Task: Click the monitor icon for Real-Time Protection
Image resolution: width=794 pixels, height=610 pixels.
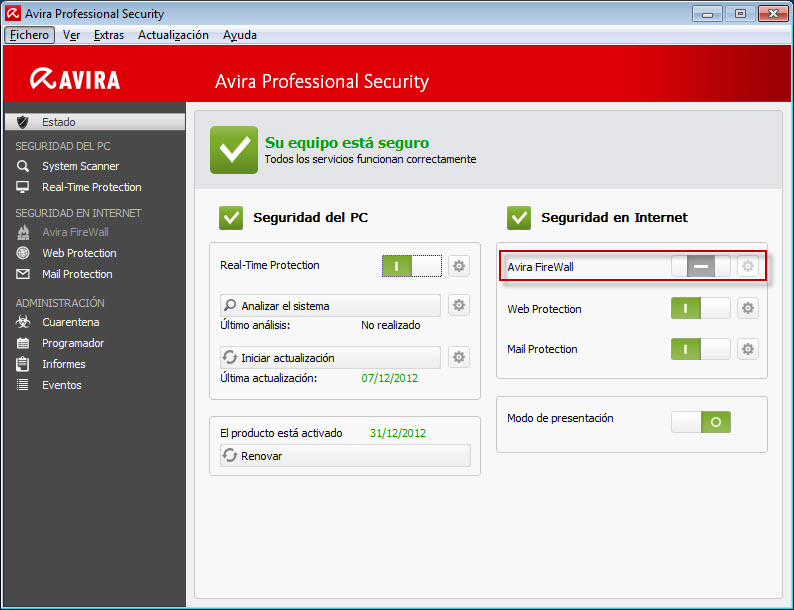Action: [23, 187]
